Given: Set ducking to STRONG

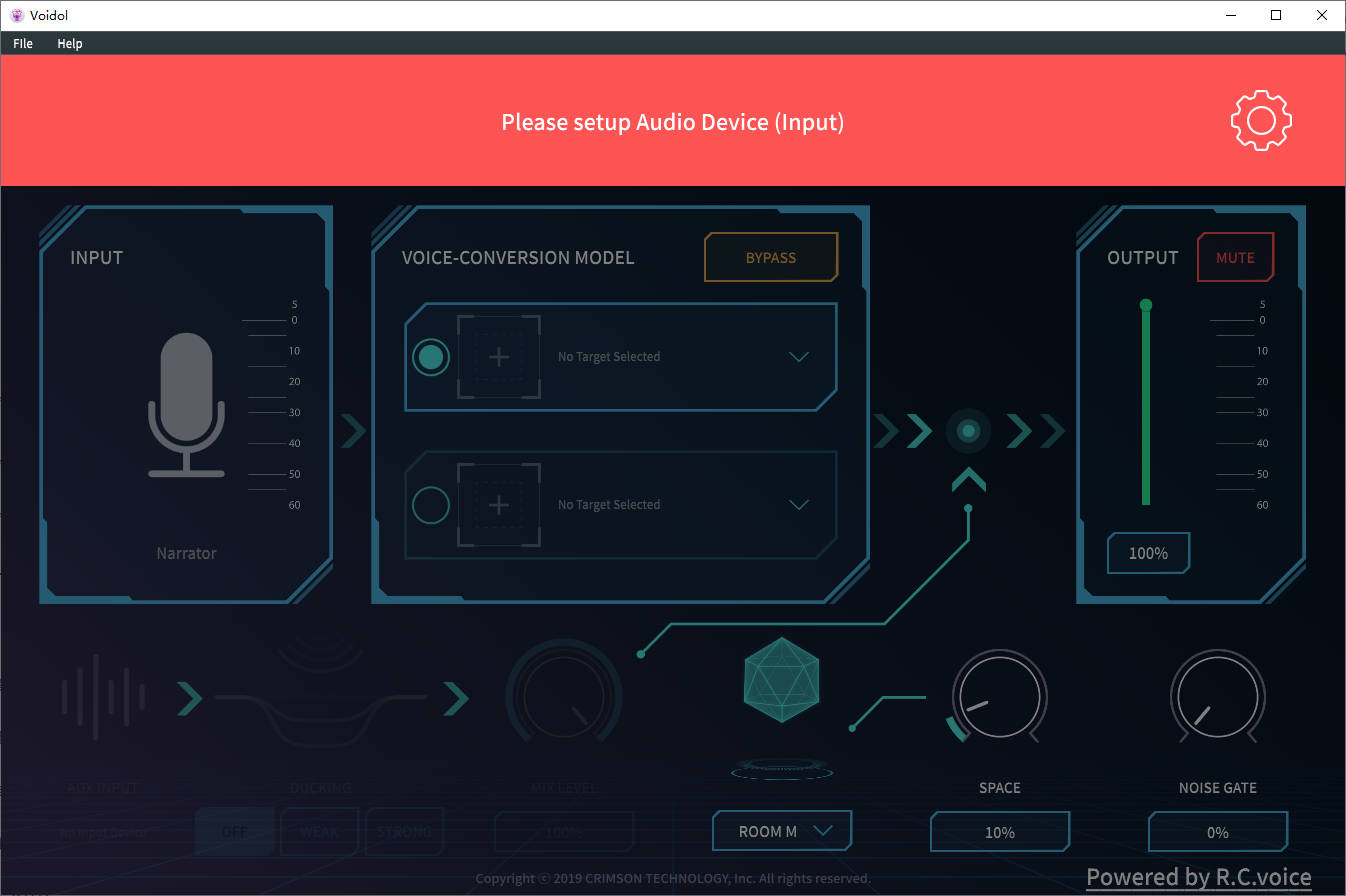Looking at the screenshot, I should [405, 832].
